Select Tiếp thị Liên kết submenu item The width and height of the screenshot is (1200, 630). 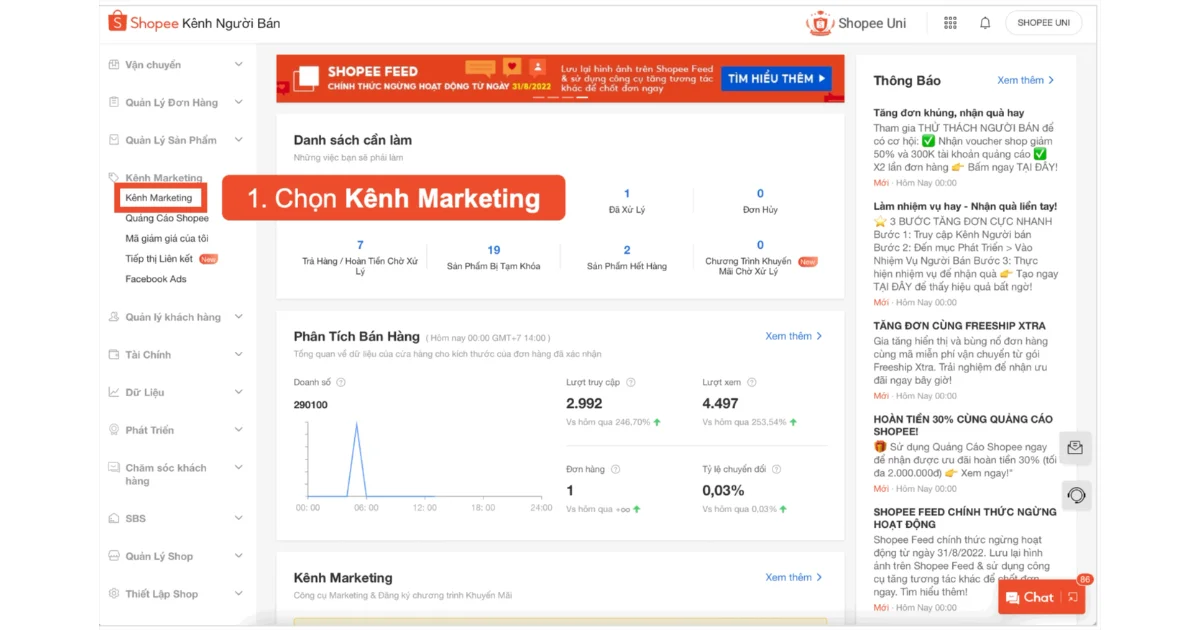(159, 259)
